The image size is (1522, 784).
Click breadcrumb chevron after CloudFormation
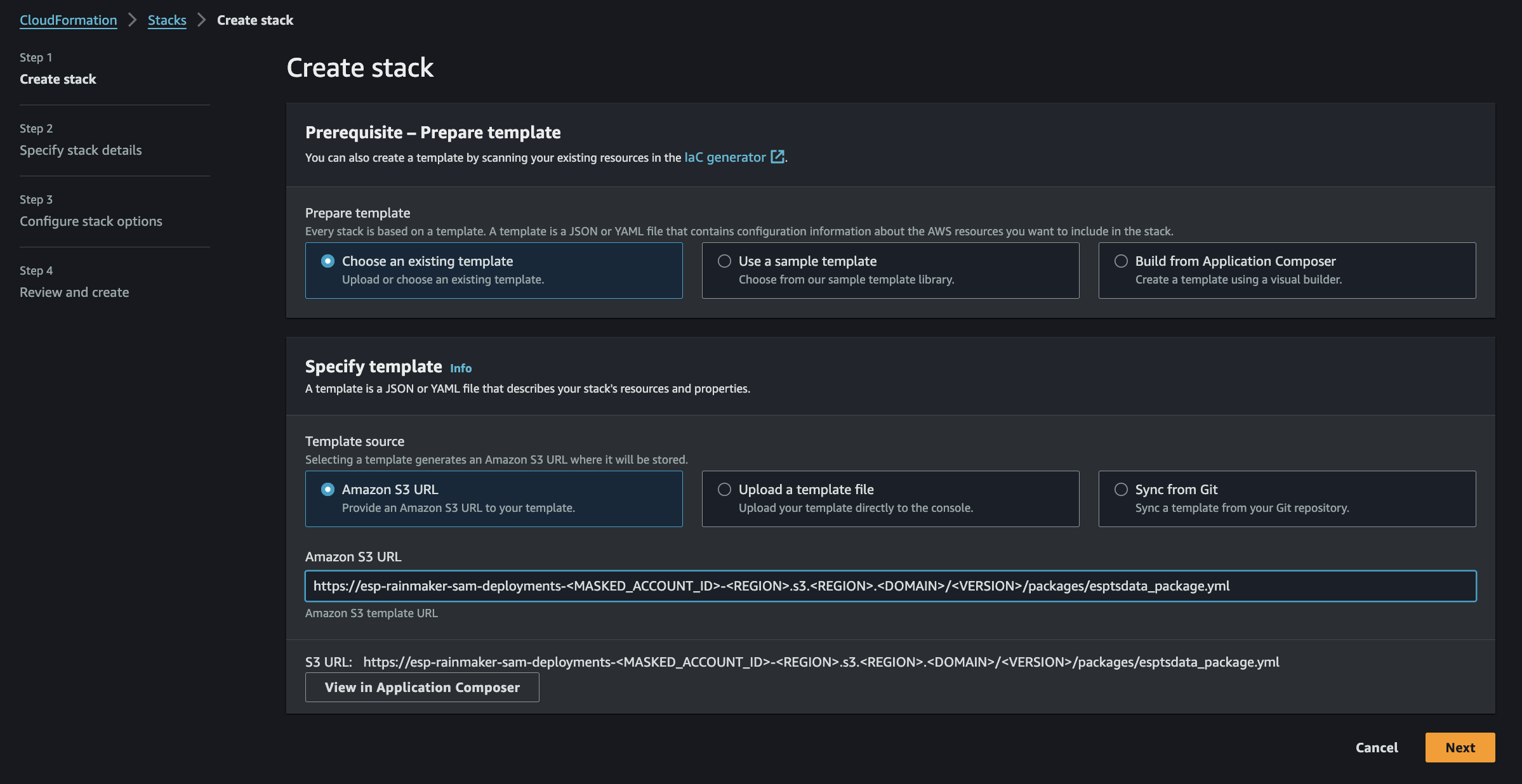132,20
